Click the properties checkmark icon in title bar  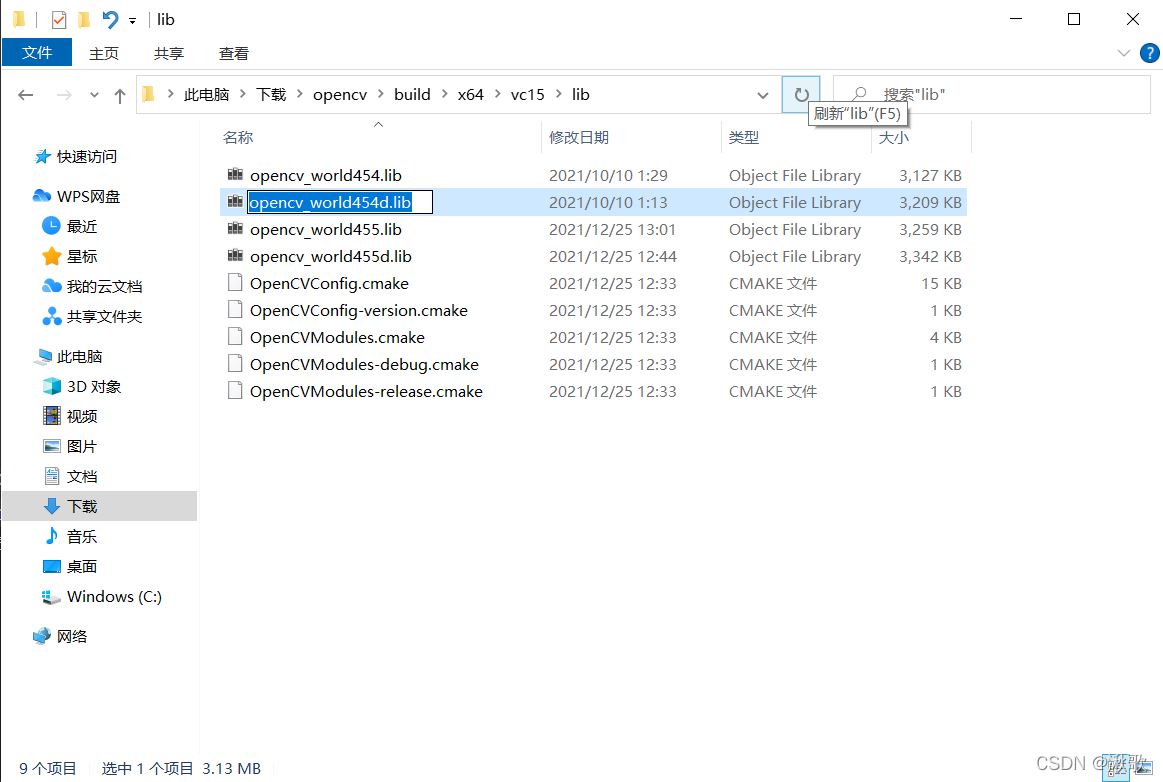59,19
